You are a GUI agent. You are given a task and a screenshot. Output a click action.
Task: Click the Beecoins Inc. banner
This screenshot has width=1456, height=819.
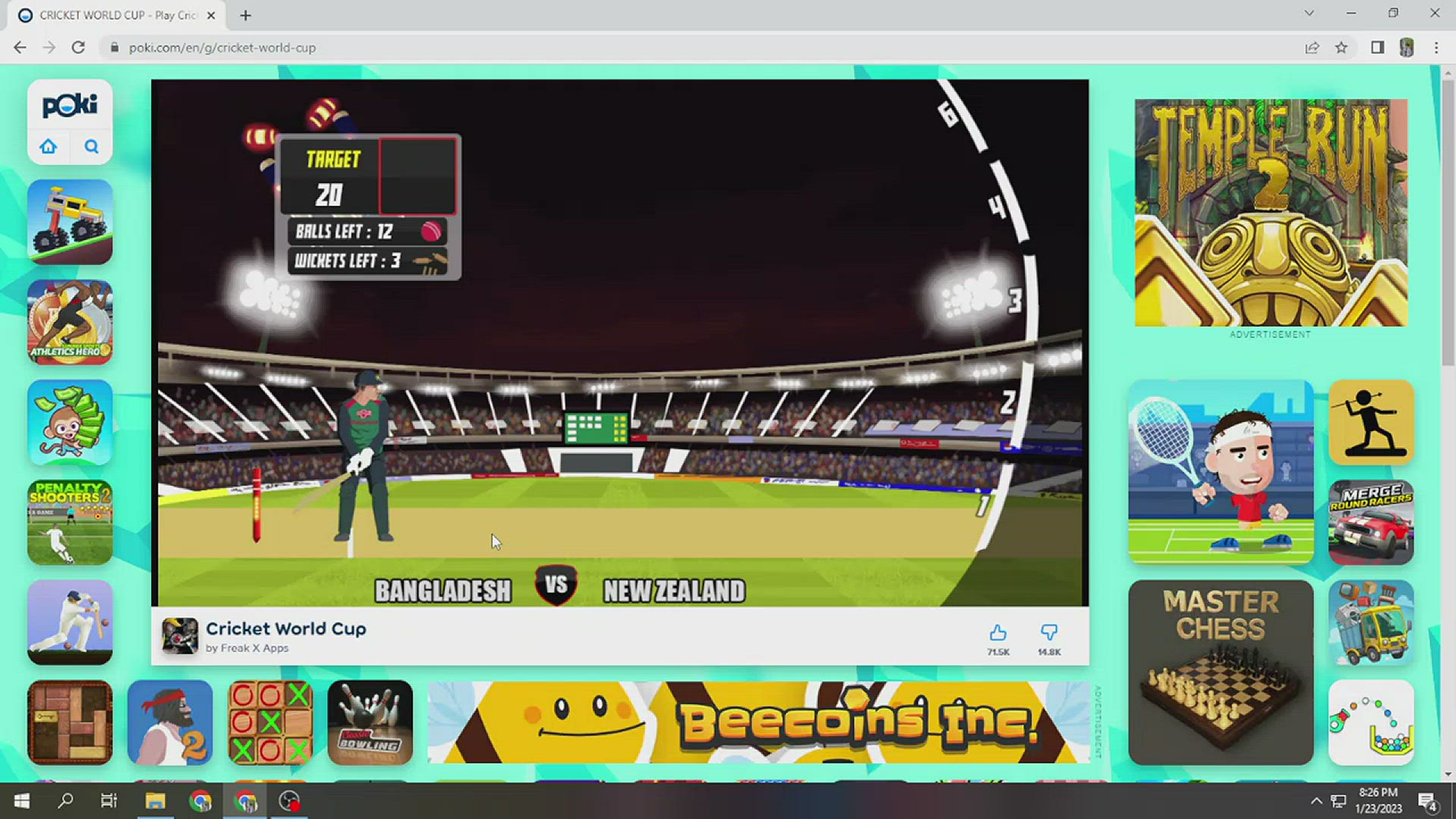click(x=758, y=722)
